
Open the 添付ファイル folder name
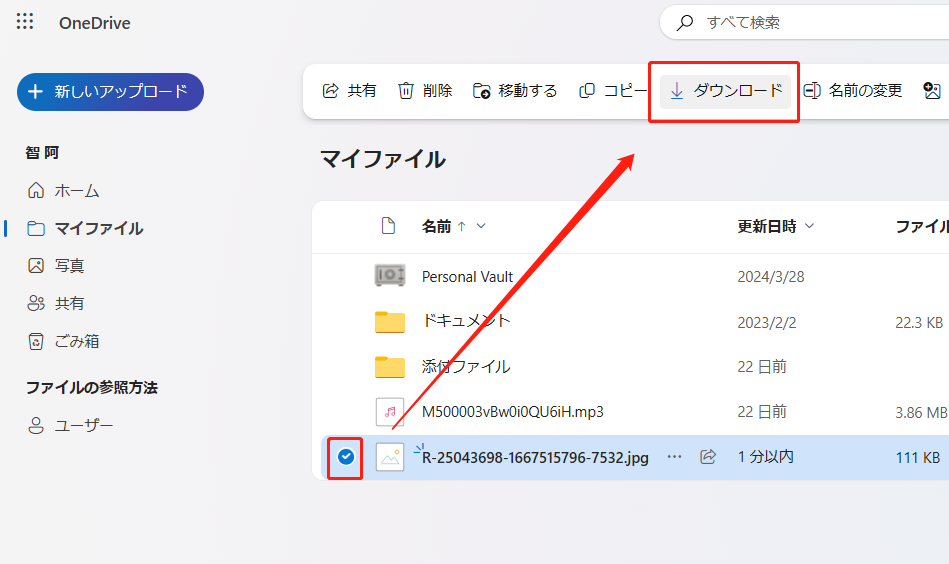point(466,366)
